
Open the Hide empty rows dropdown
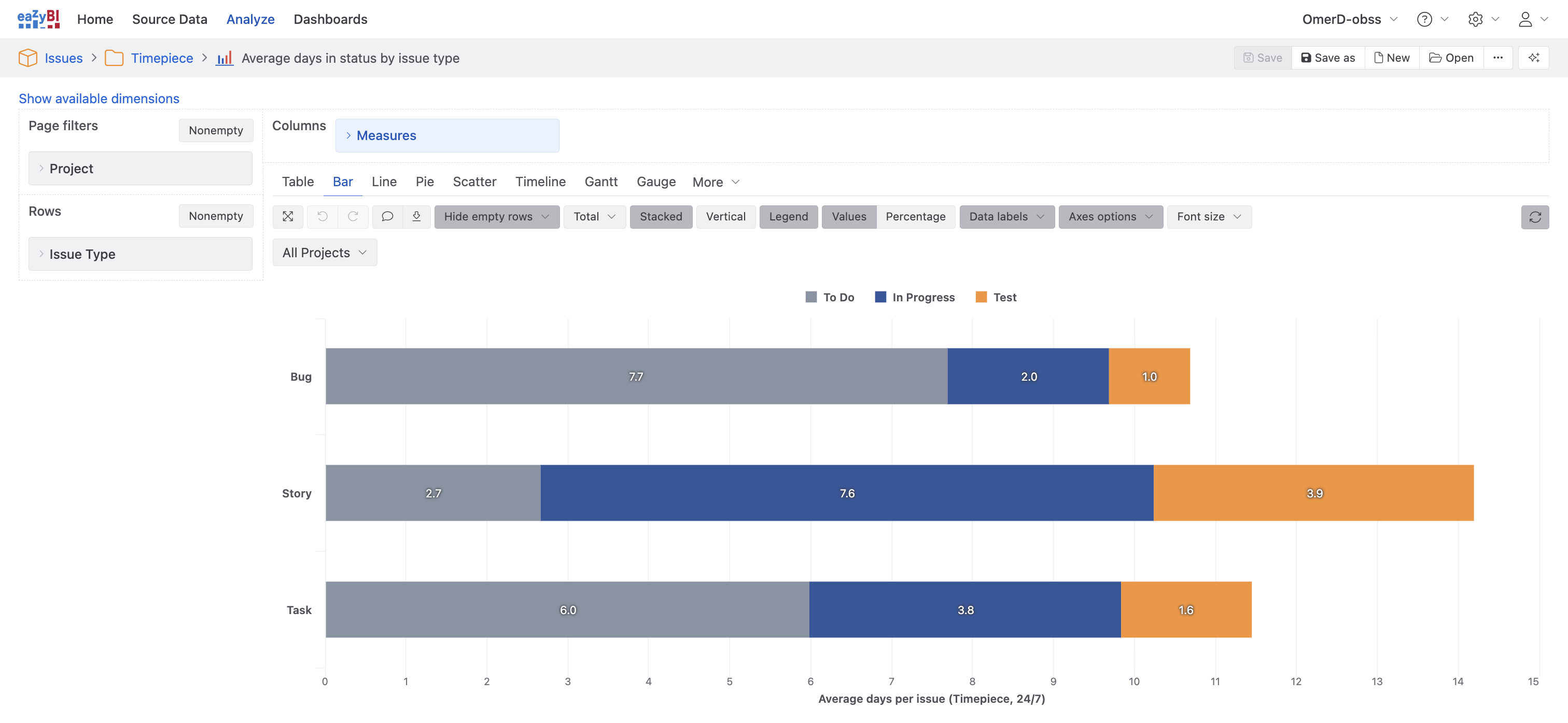coord(497,217)
